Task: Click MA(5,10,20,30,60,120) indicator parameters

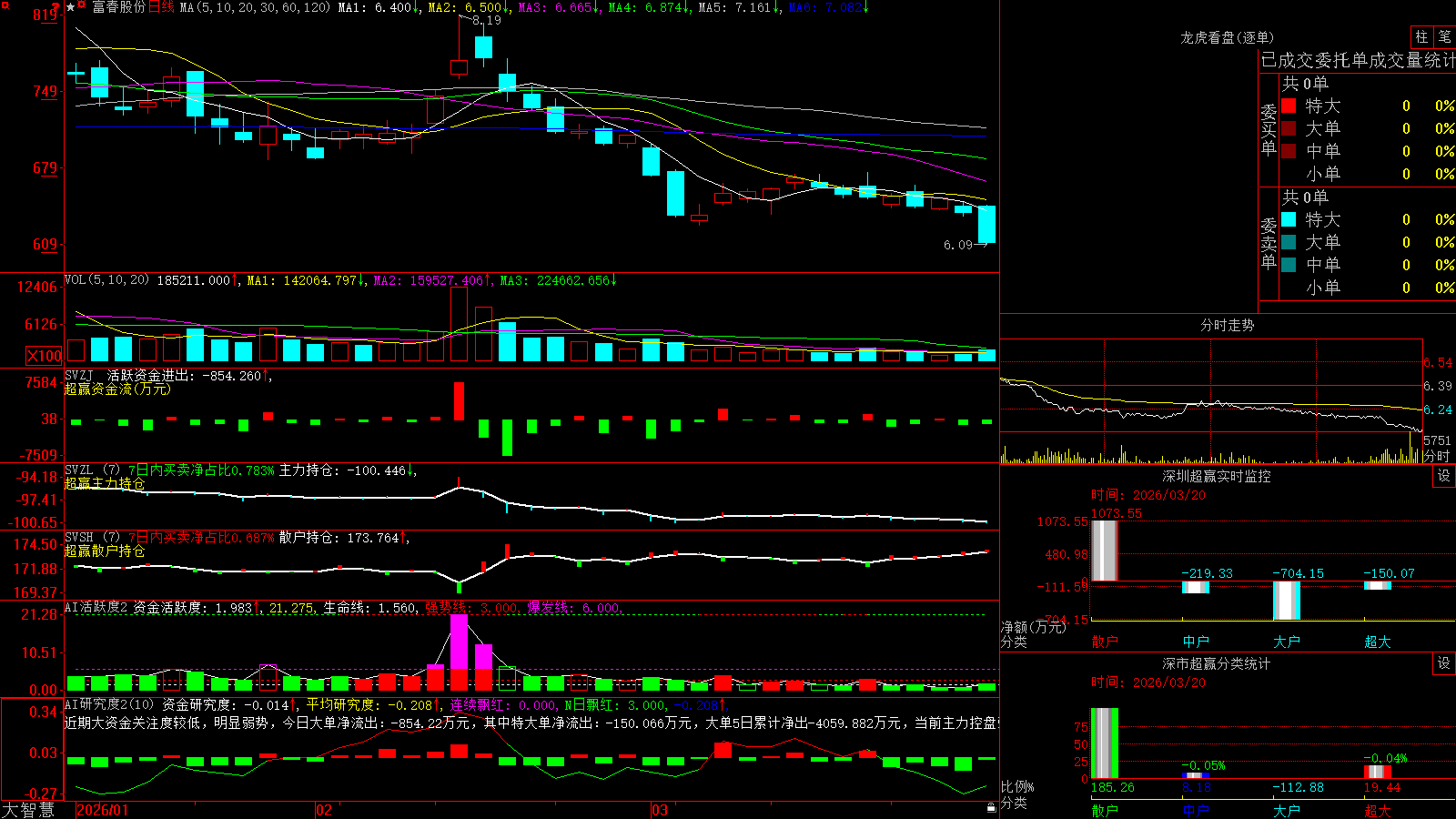Action: pyautogui.click(x=255, y=7)
